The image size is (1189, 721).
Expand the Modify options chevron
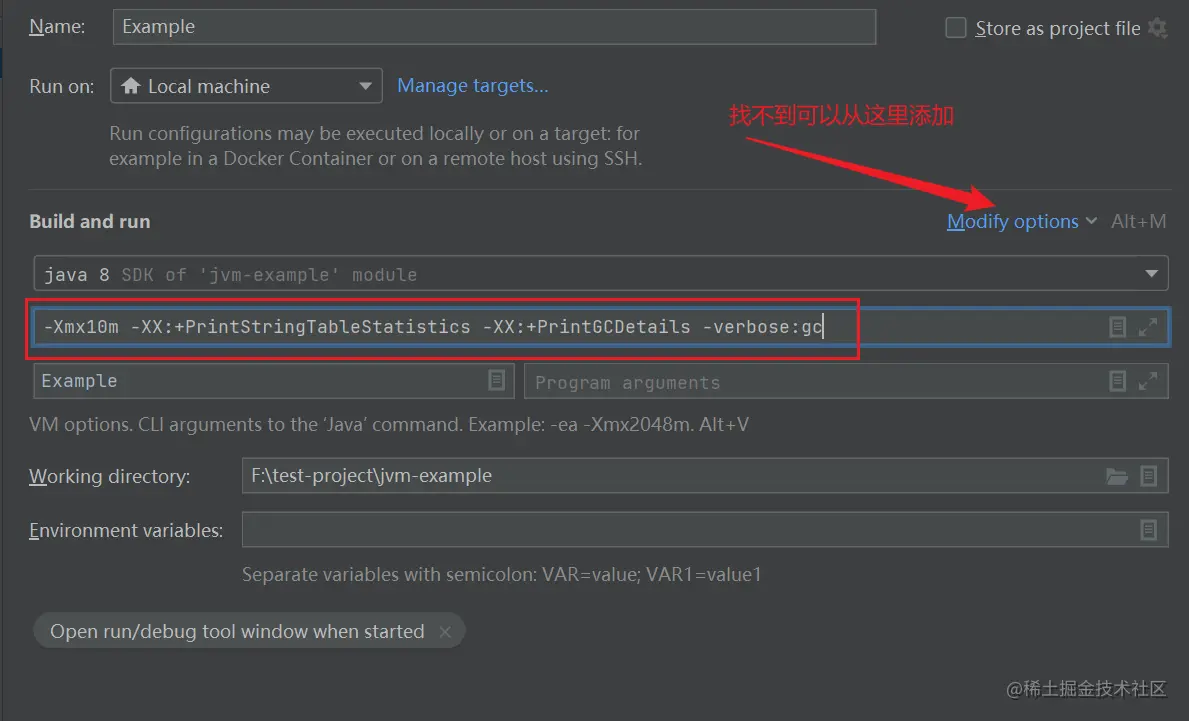click(x=1091, y=221)
